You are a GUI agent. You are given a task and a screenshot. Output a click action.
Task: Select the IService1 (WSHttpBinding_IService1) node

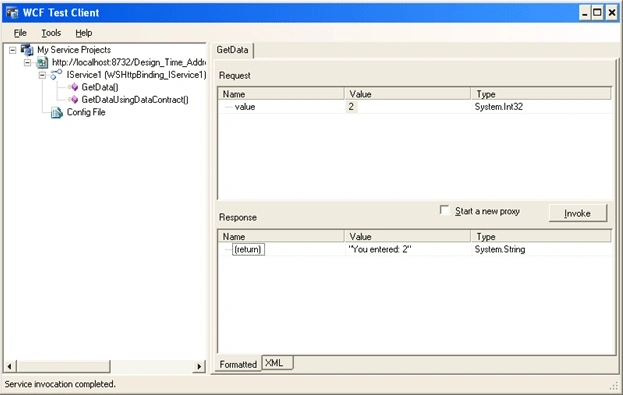pyautogui.click(x=136, y=75)
